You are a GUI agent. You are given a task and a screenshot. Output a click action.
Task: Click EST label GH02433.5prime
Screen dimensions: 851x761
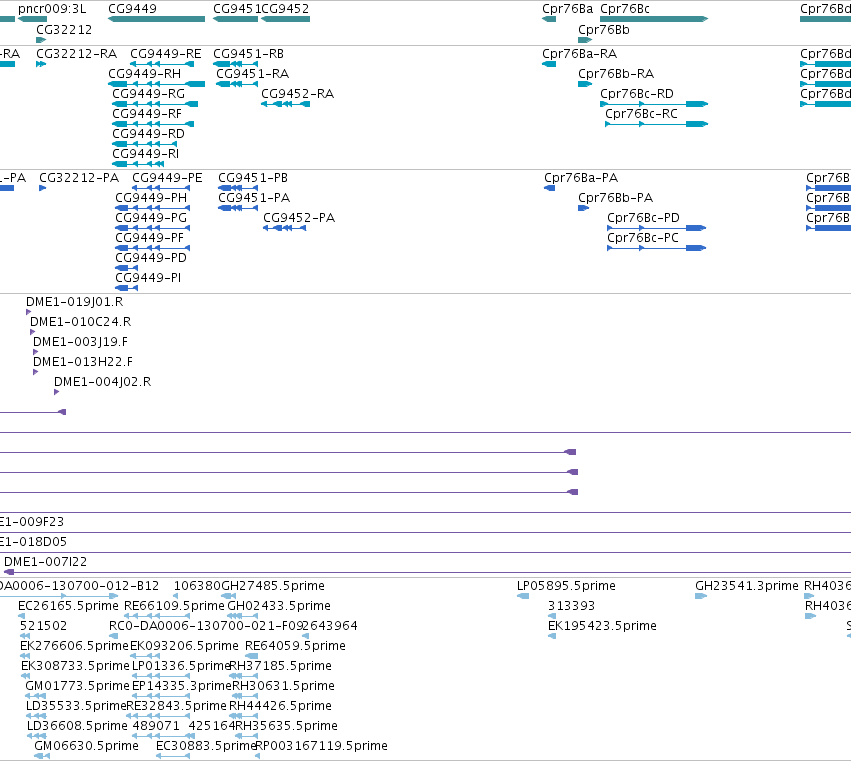point(278,606)
